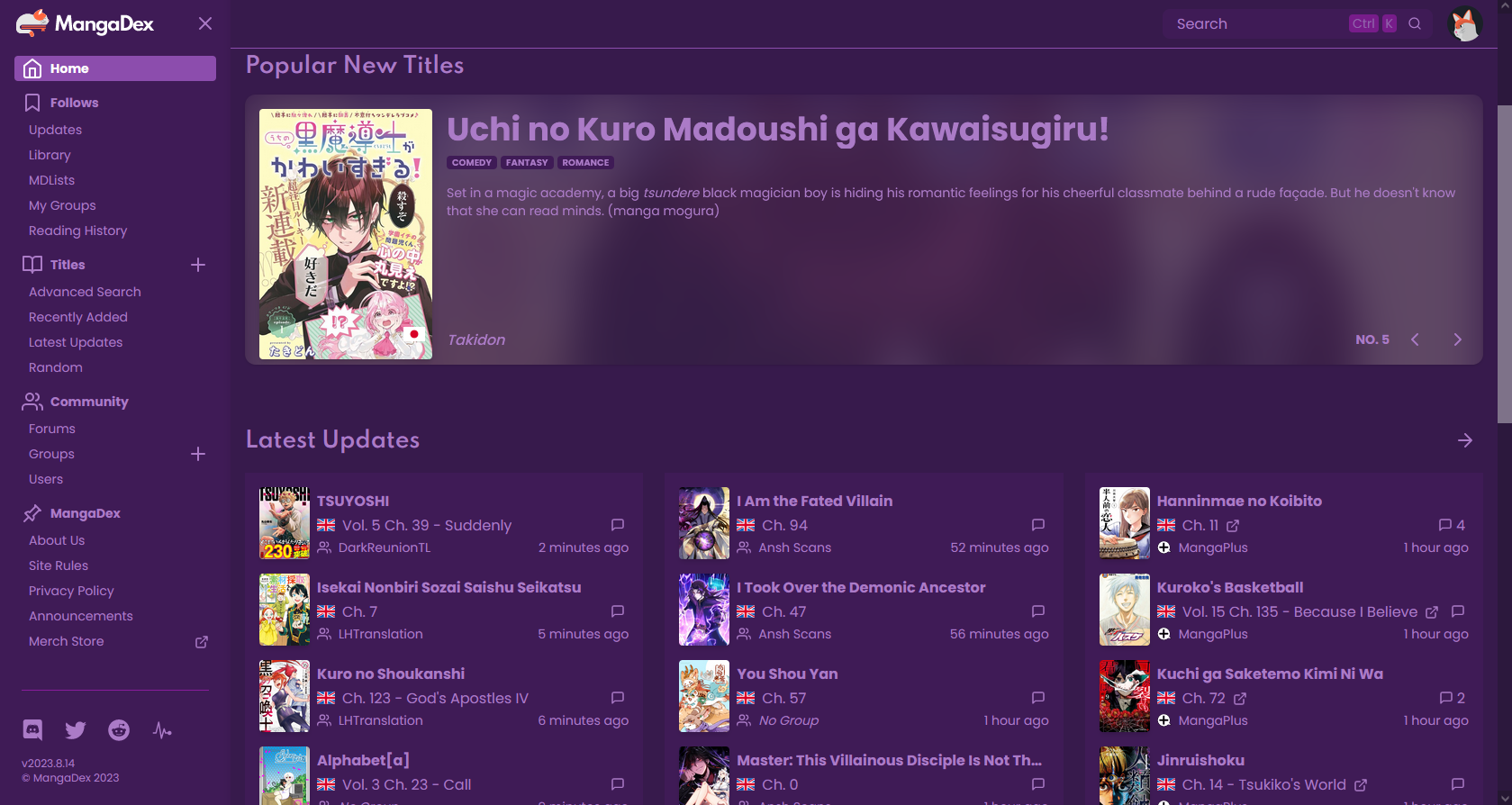The height and width of the screenshot is (805, 1512).
Task: Open Kuroko's Basketball external link icon
Action: pyautogui.click(x=1432, y=611)
